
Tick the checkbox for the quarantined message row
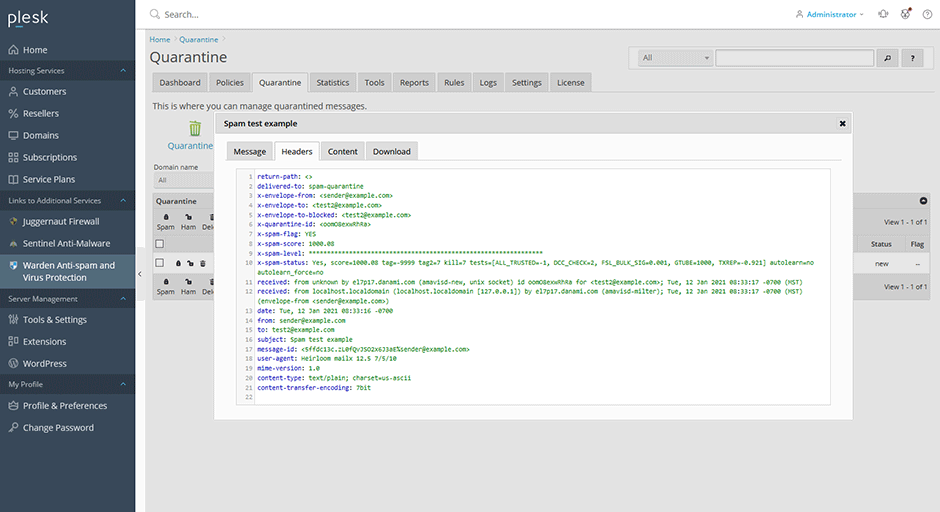click(x=159, y=263)
